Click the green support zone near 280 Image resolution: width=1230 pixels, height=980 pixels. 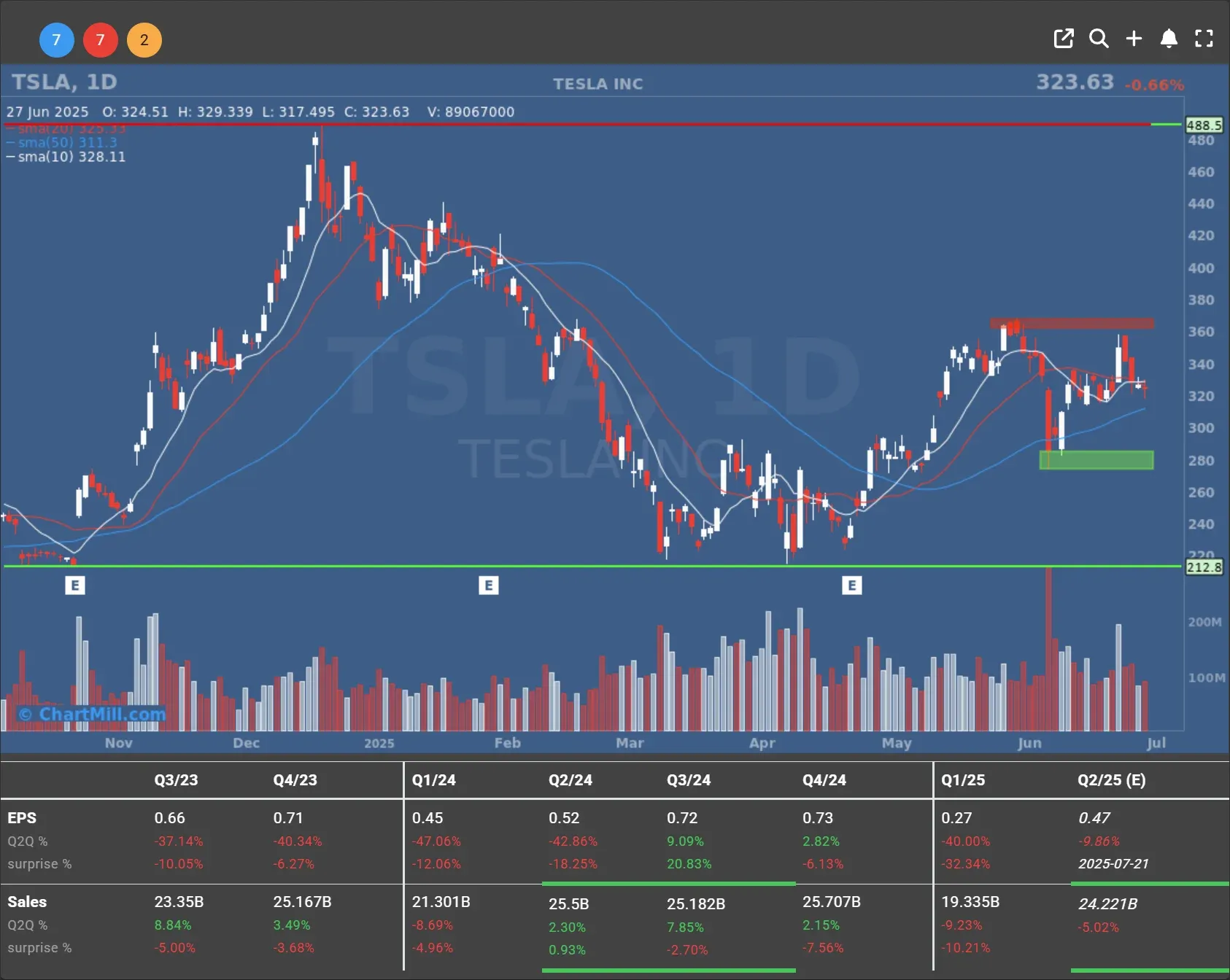pos(1096,460)
